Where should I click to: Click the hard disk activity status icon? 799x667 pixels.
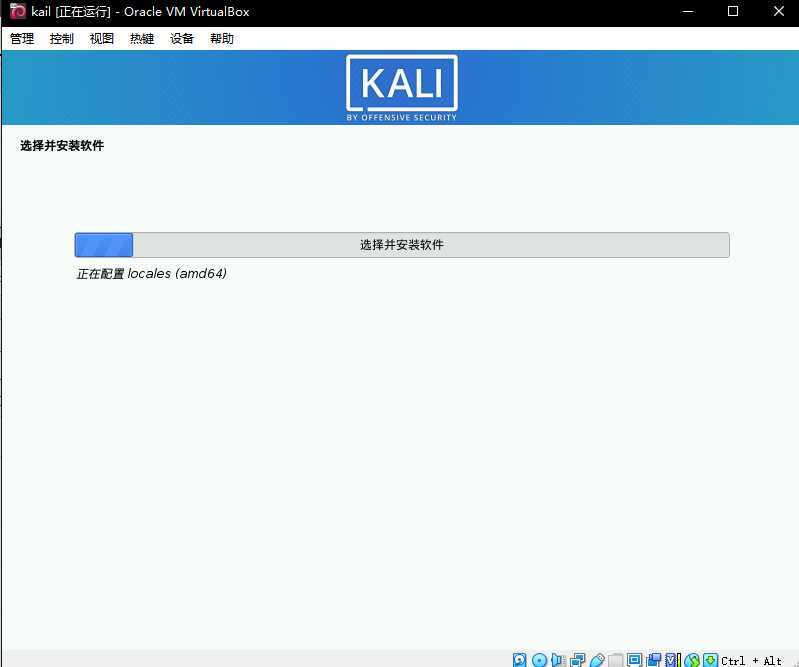[x=519, y=660]
